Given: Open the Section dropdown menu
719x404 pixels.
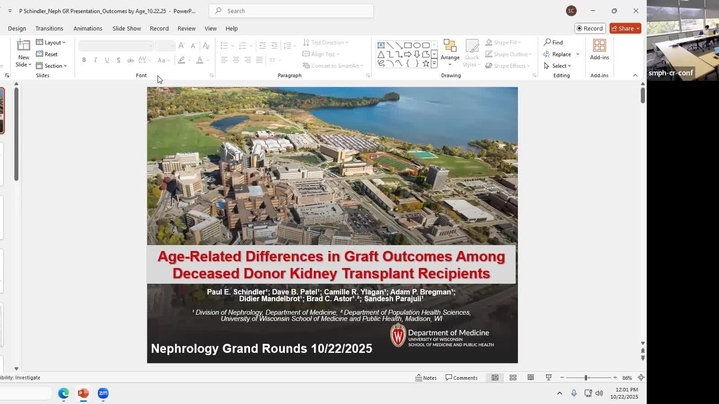Looking at the screenshot, I should [x=55, y=66].
